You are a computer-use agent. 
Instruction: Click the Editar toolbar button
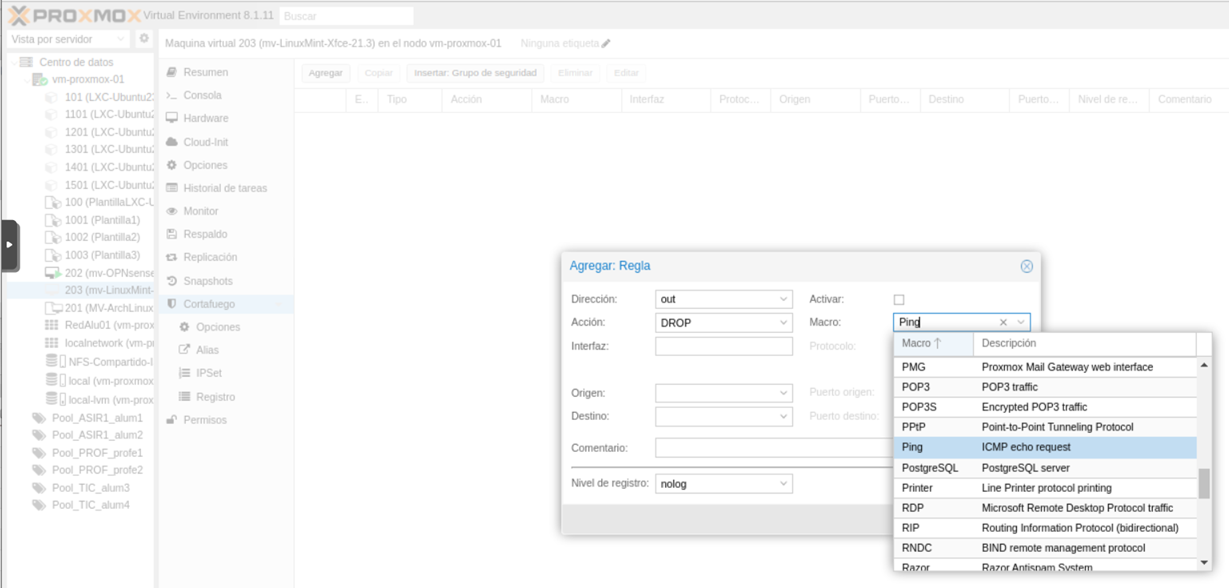[626, 73]
